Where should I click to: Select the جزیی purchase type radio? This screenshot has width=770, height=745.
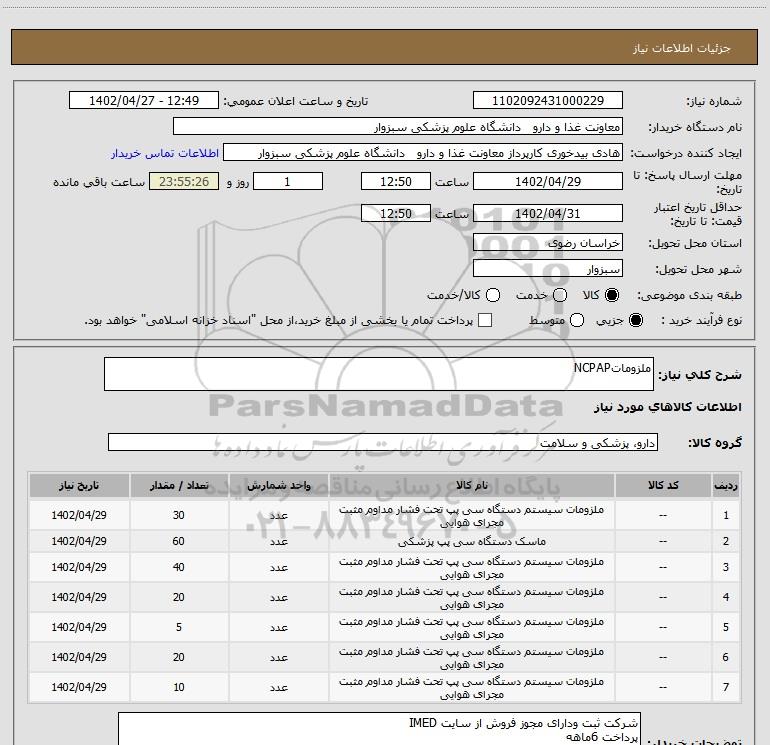click(635, 320)
